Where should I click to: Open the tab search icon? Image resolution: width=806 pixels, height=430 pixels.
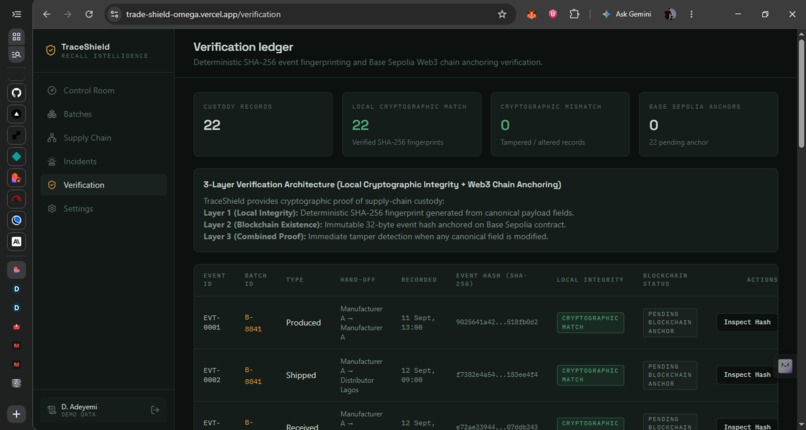point(16,54)
